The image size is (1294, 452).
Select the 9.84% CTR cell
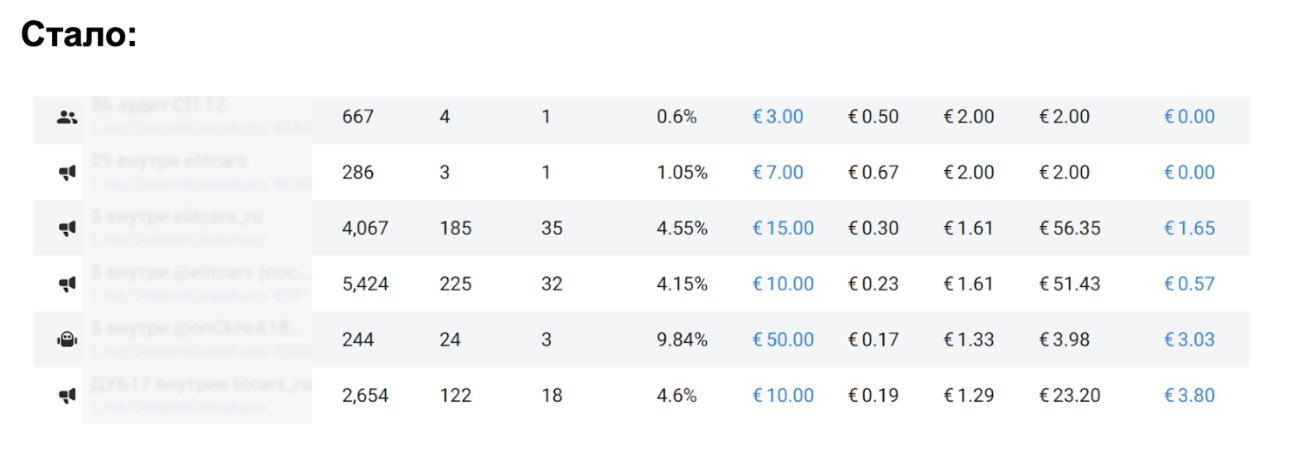click(x=682, y=340)
